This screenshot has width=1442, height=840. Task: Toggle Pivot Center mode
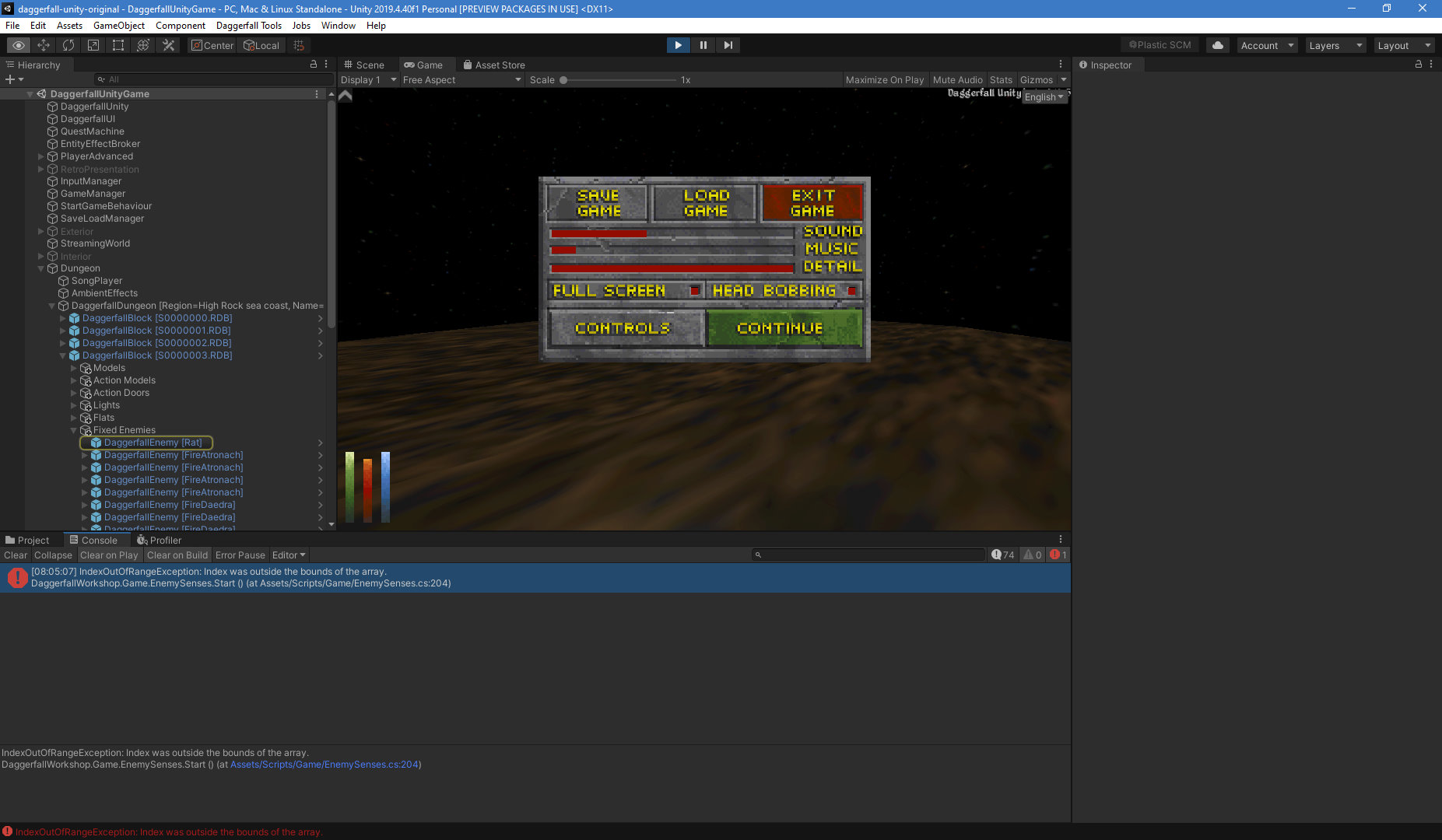[x=212, y=45]
